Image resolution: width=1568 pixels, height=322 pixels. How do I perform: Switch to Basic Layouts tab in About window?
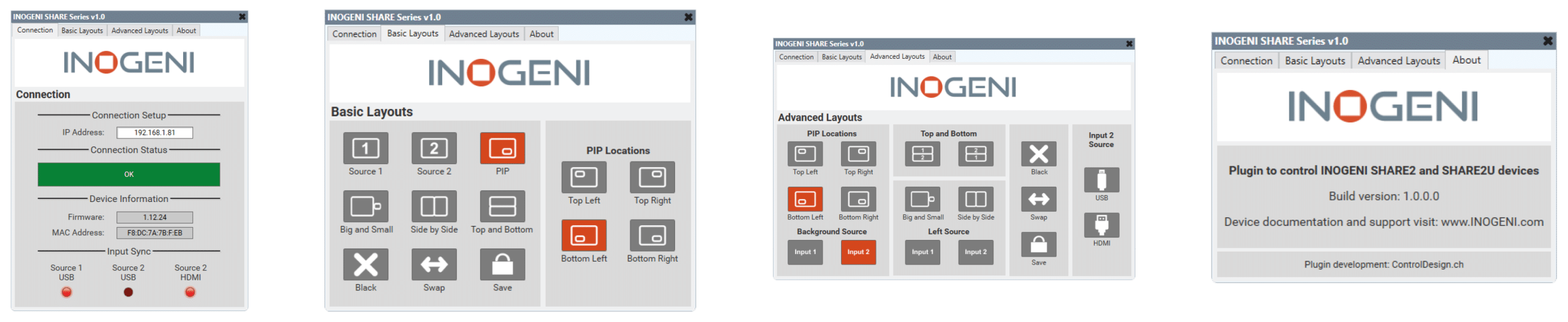tap(1314, 61)
